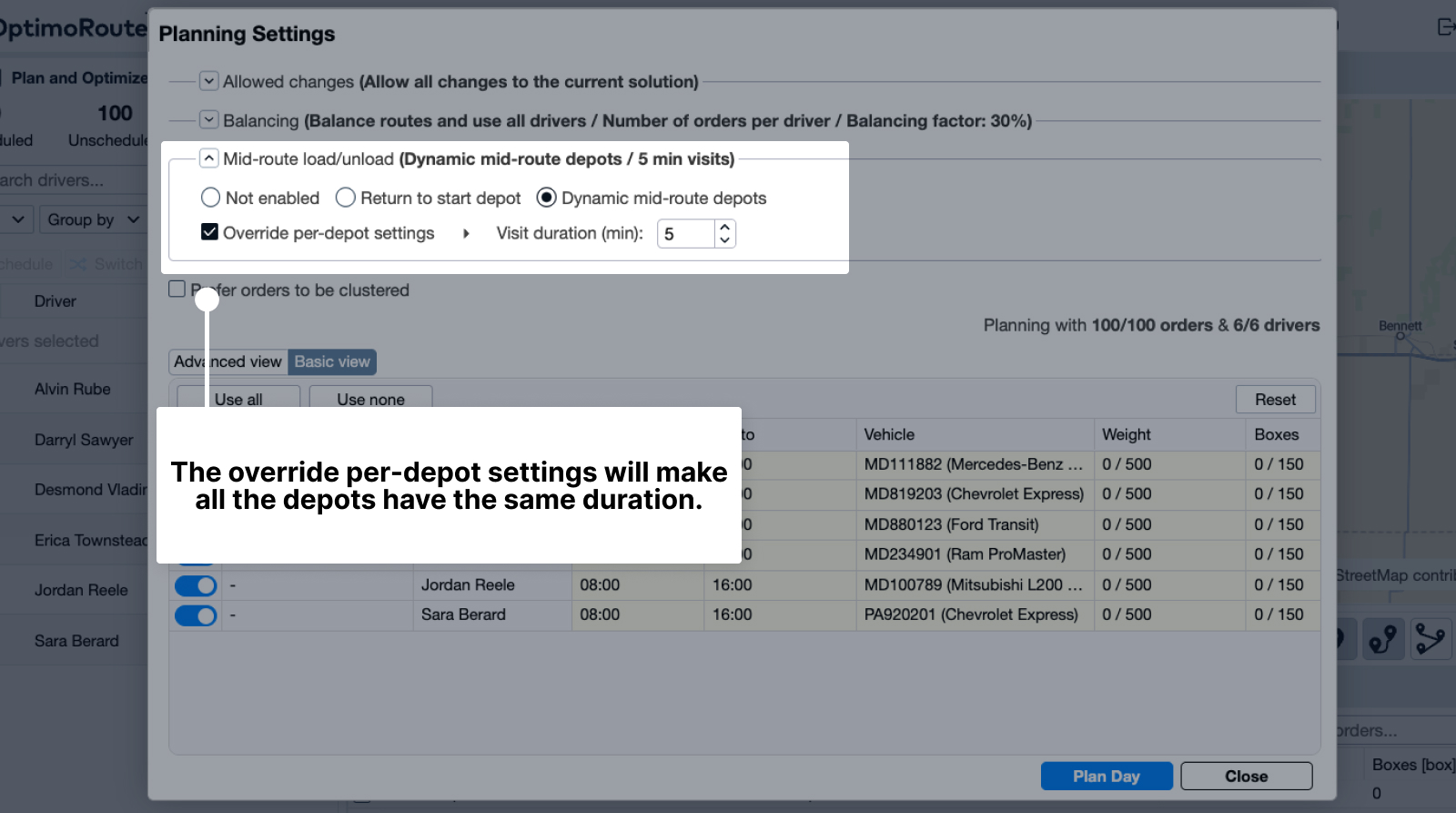The image size is (1456, 813).
Task: Toggle off the Jordan Reele driver switch
Action: point(196,585)
